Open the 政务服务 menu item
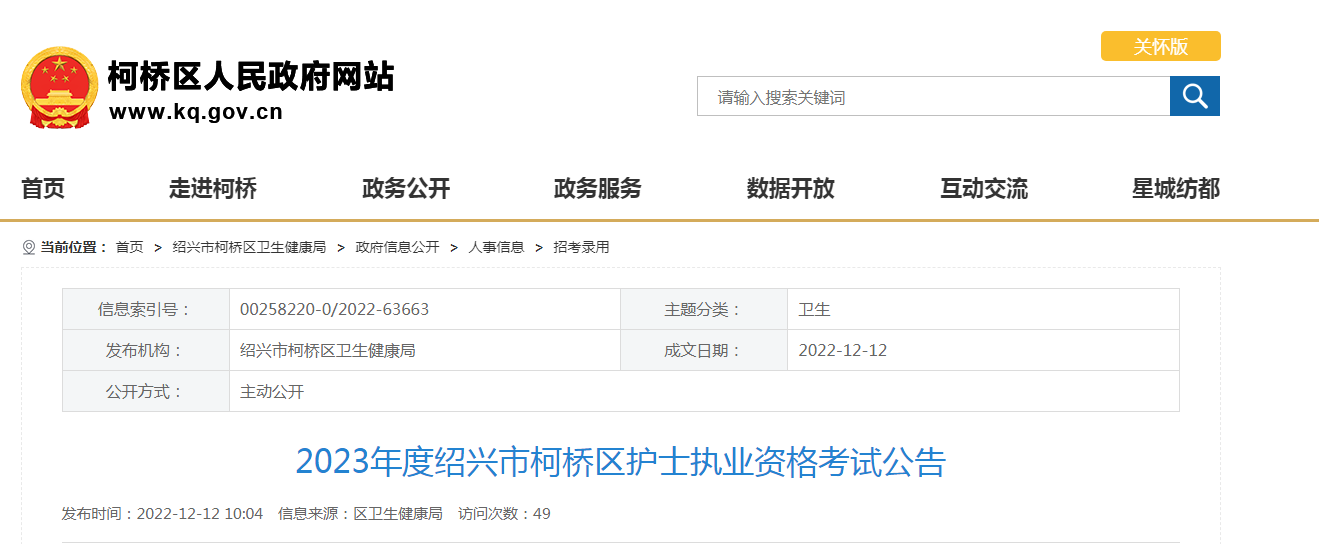The image size is (1319, 544). (x=598, y=188)
